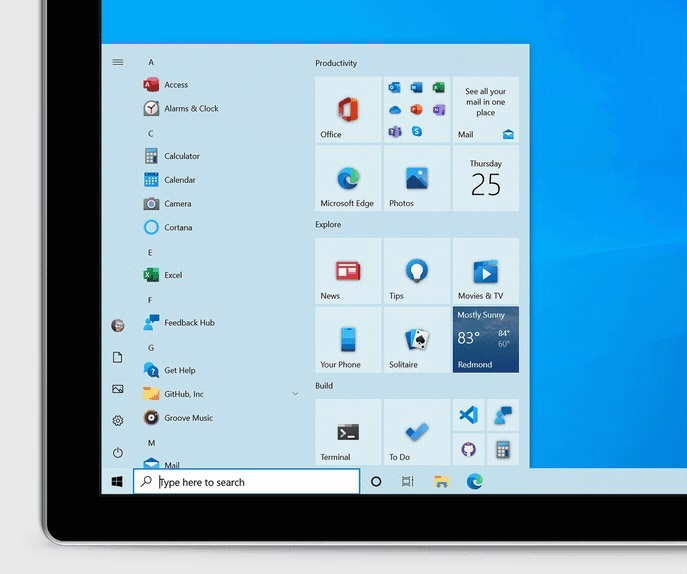Click the Explore group header

[328, 224]
